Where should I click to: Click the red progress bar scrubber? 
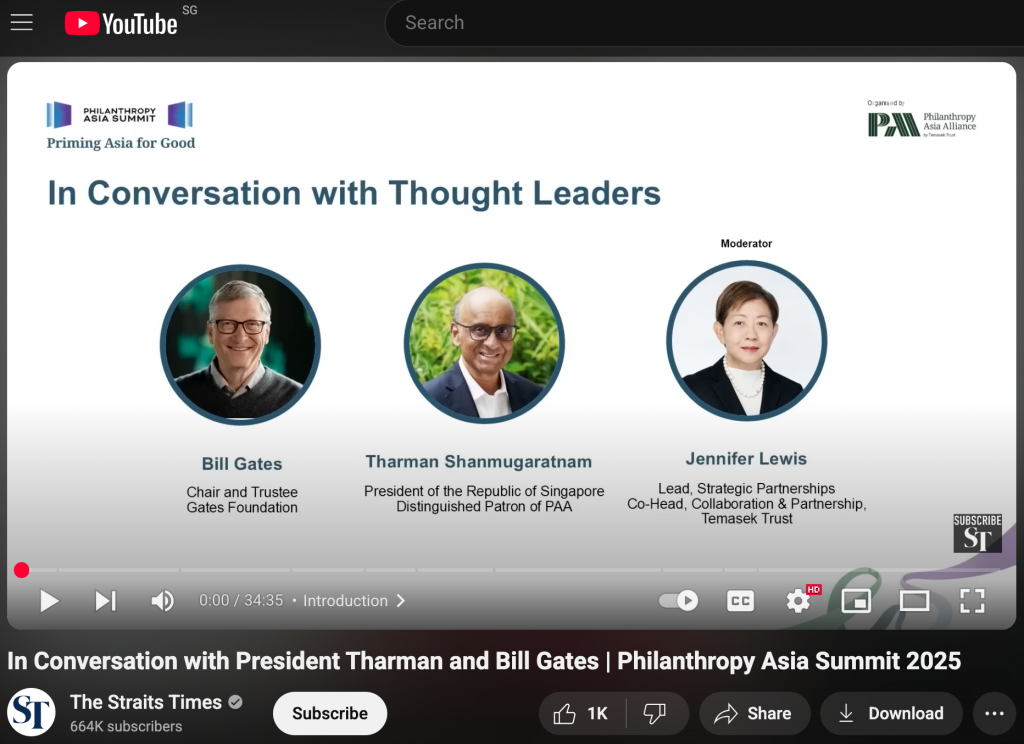click(x=22, y=570)
